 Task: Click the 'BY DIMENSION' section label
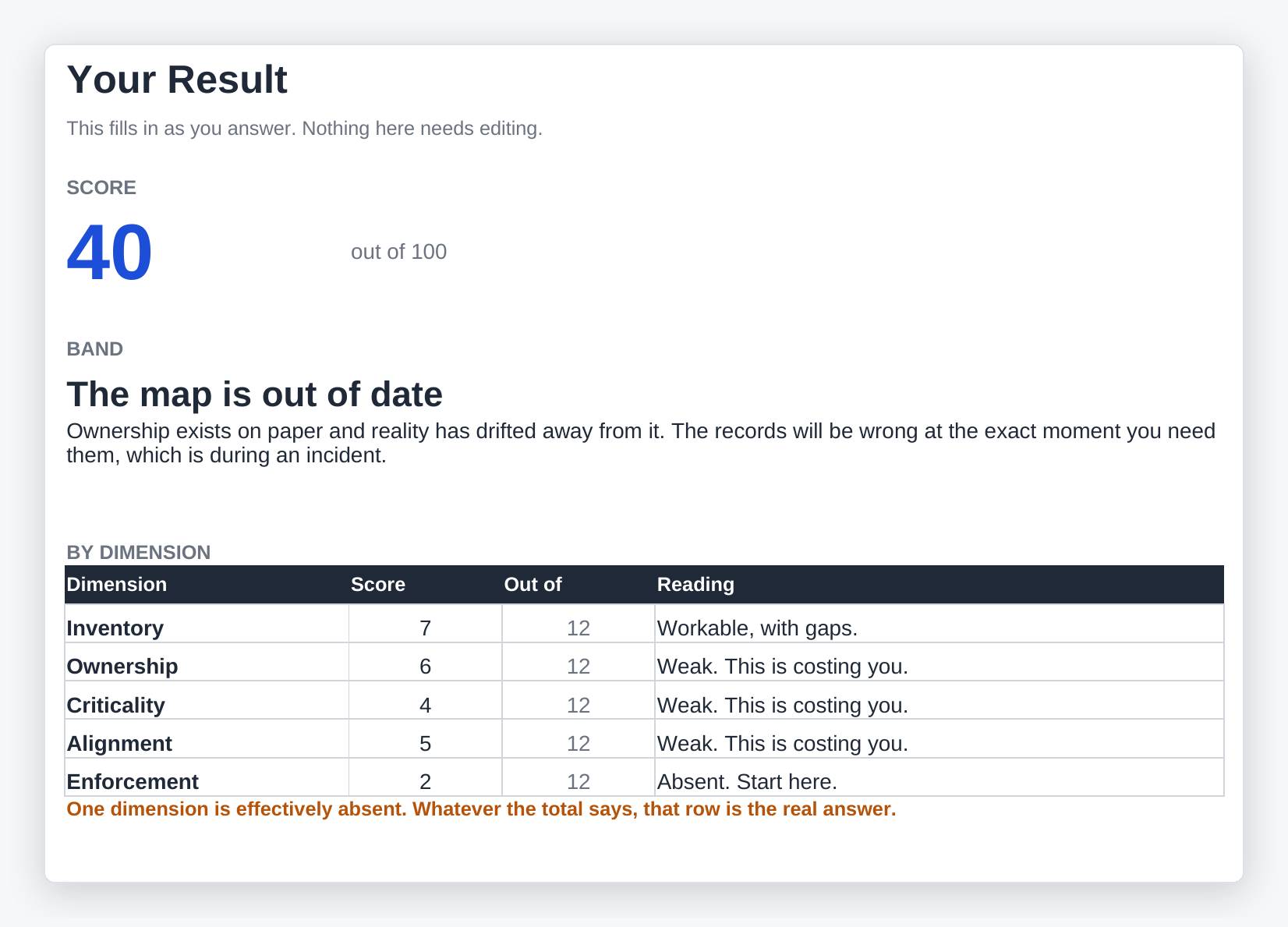coord(138,553)
